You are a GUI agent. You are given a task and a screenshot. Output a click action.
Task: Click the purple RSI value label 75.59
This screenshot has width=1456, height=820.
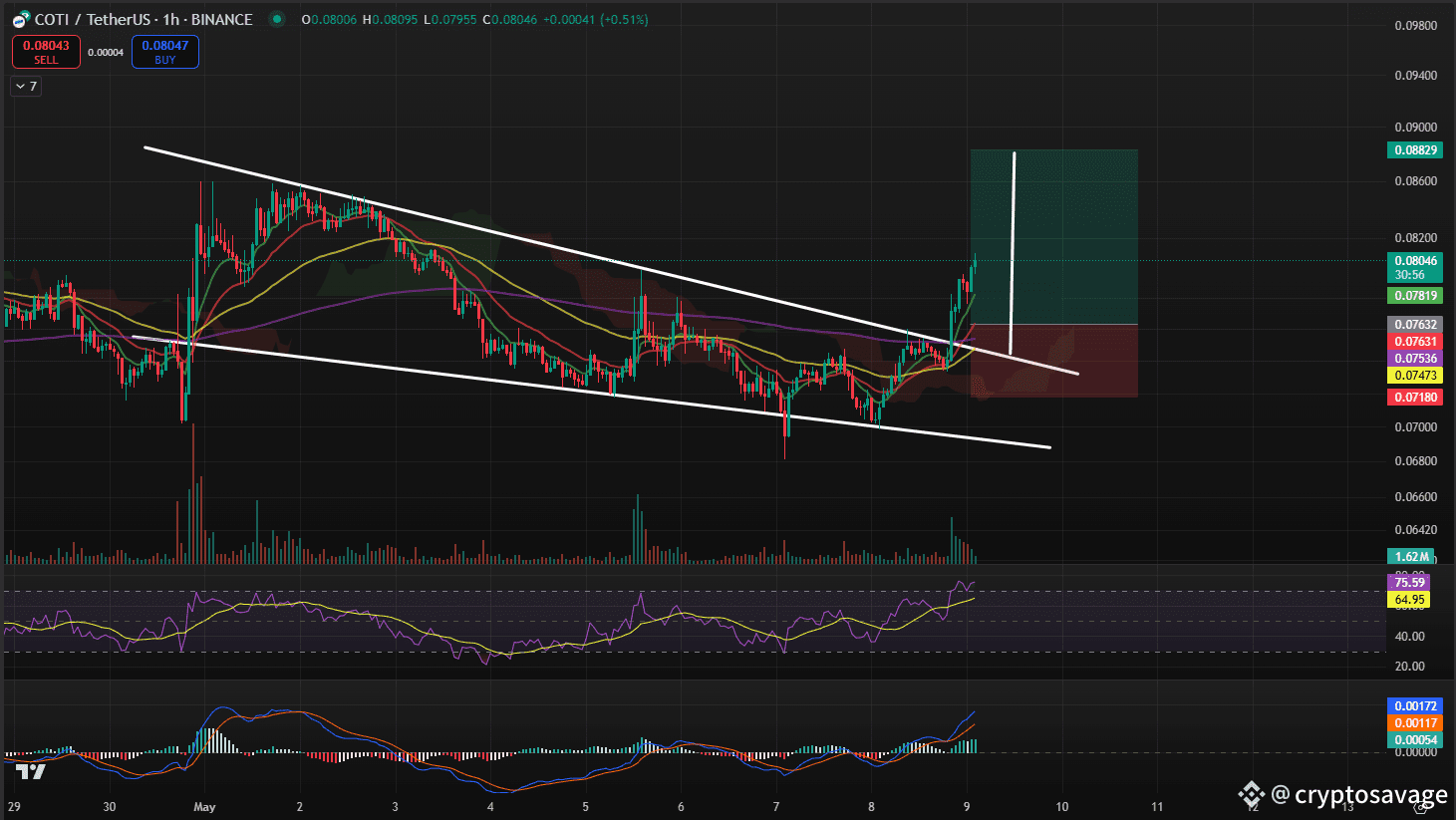1408,583
